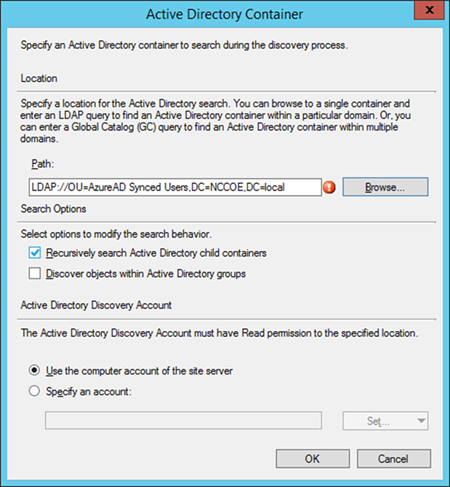Select Use the computer account of site server

34,370
